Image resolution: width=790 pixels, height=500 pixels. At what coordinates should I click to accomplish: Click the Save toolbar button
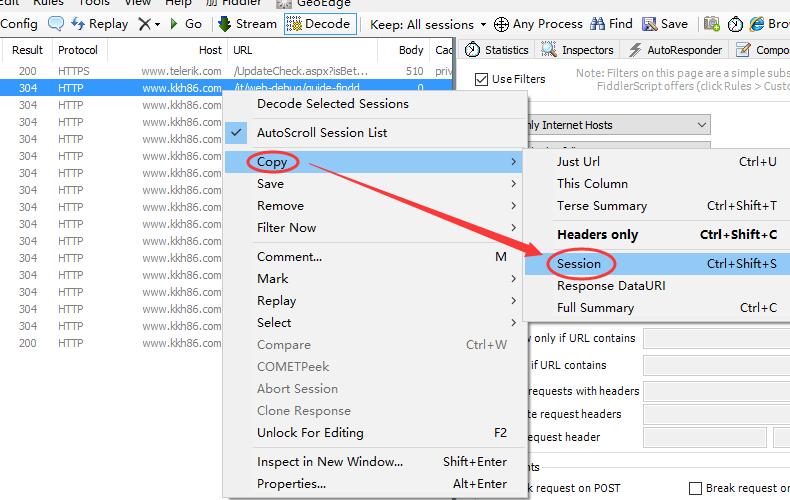pyautogui.click(x=665, y=24)
